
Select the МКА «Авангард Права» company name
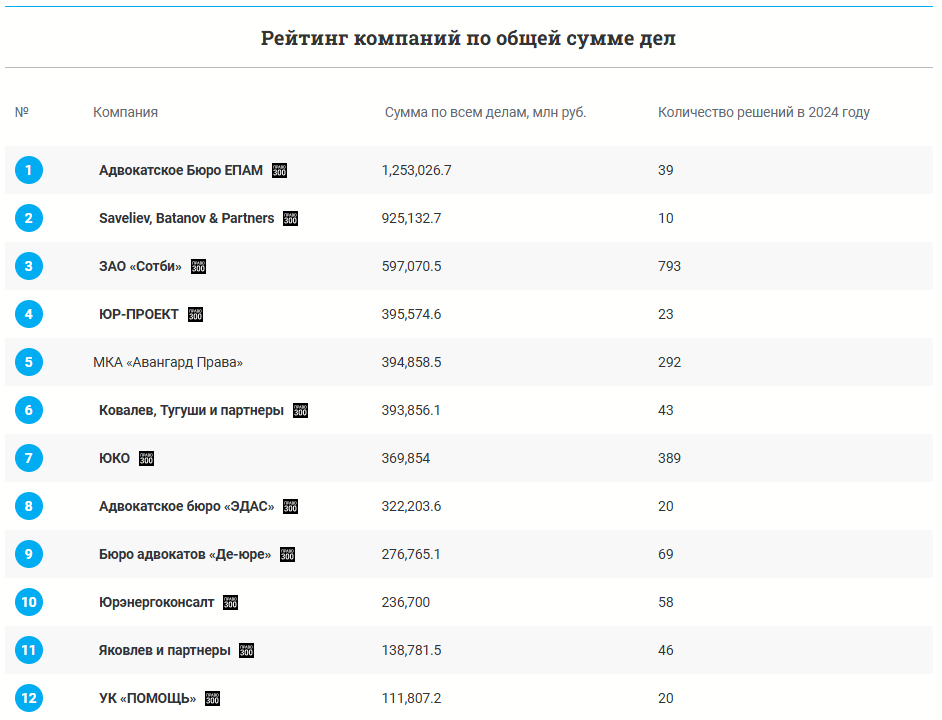[168, 362]
